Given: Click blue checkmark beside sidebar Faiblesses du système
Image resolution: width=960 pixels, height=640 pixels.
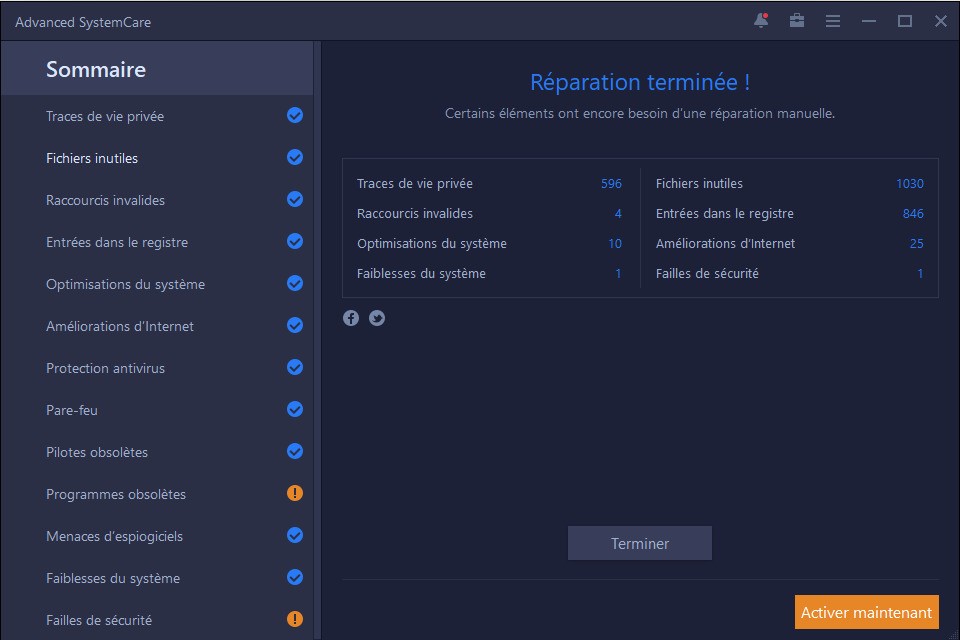Looking at the screenshot, I should point(294,577).
